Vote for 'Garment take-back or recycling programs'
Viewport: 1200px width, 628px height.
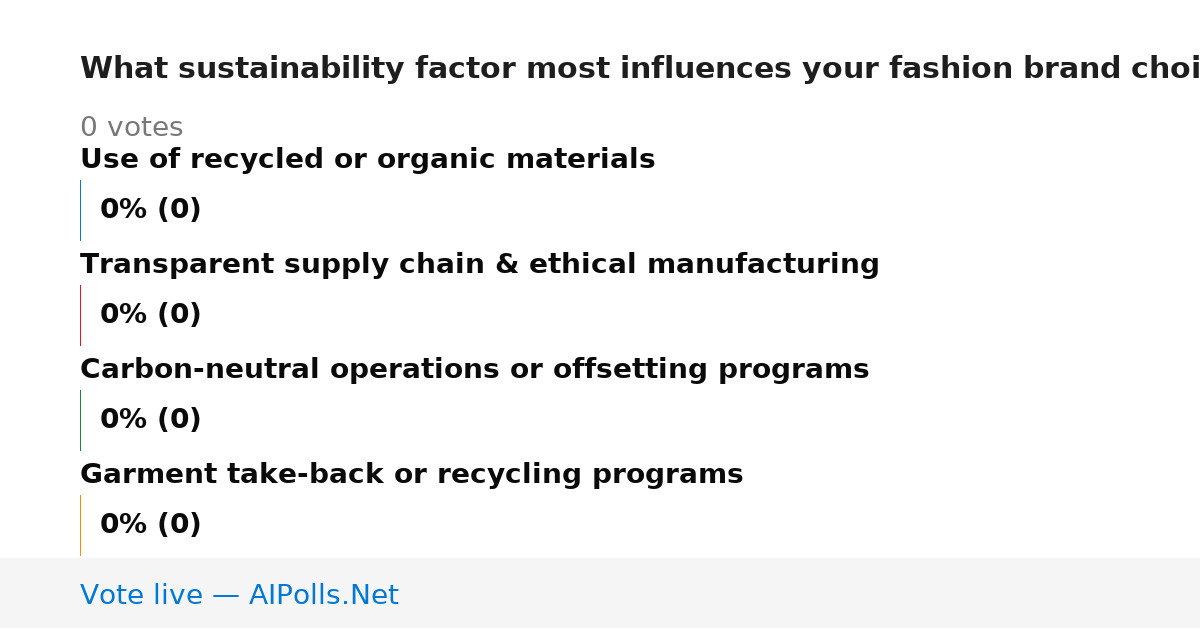(x=411, y=475)
